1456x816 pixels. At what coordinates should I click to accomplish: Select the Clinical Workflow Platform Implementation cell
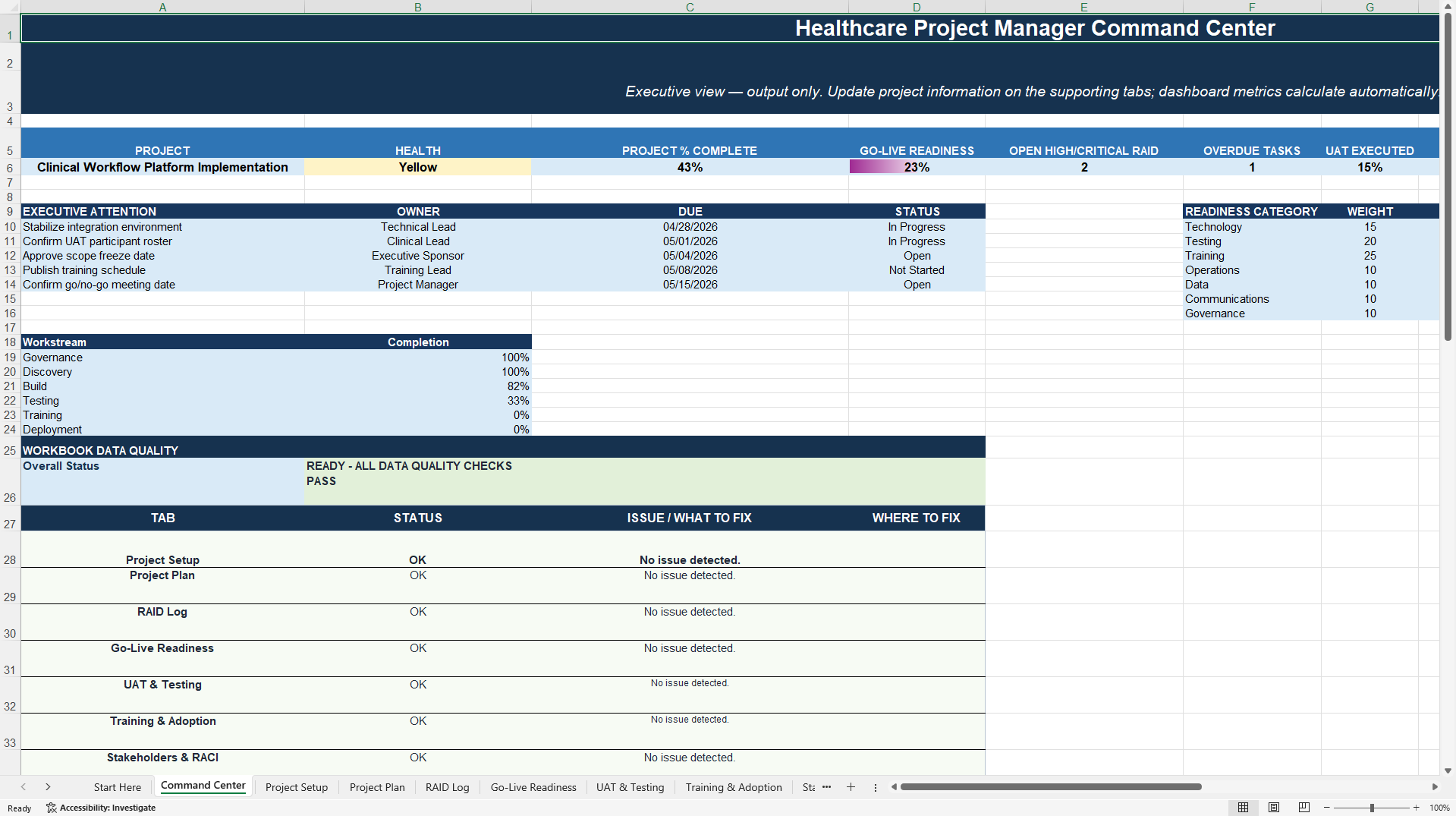tap(162, 167)
